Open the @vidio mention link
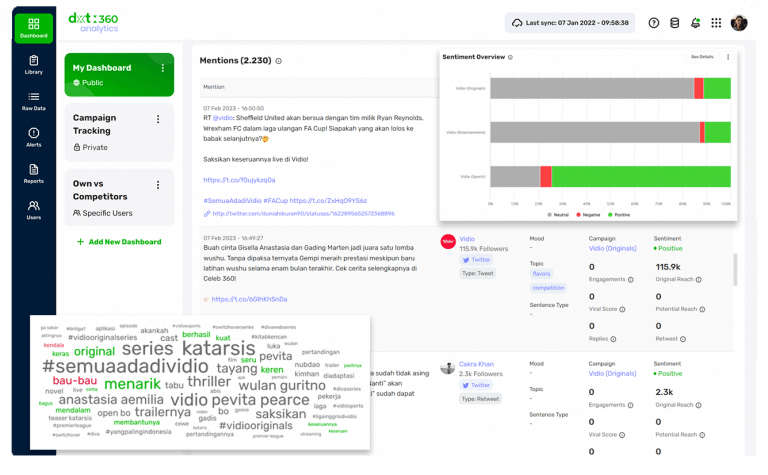The height and width of the screenshot is (475, 768). coord(223,118)
